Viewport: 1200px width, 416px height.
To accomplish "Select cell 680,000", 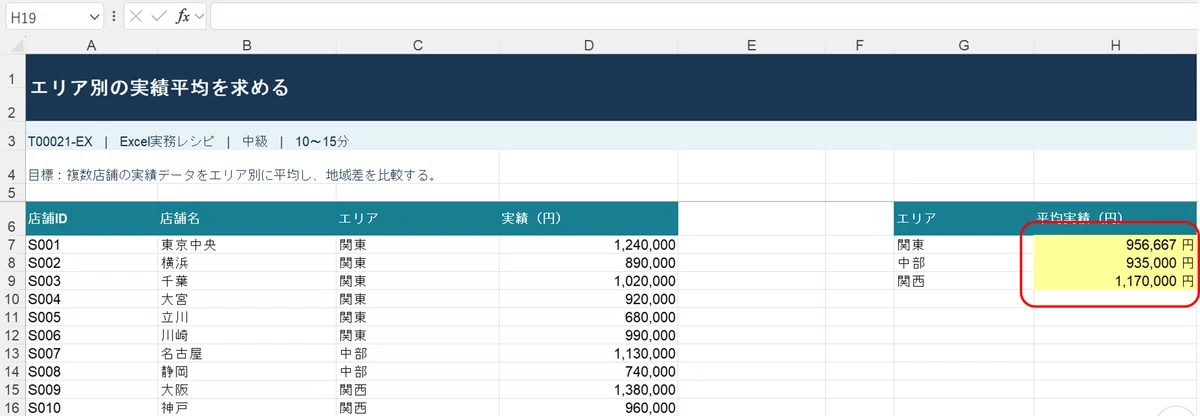I will [588, 317].
